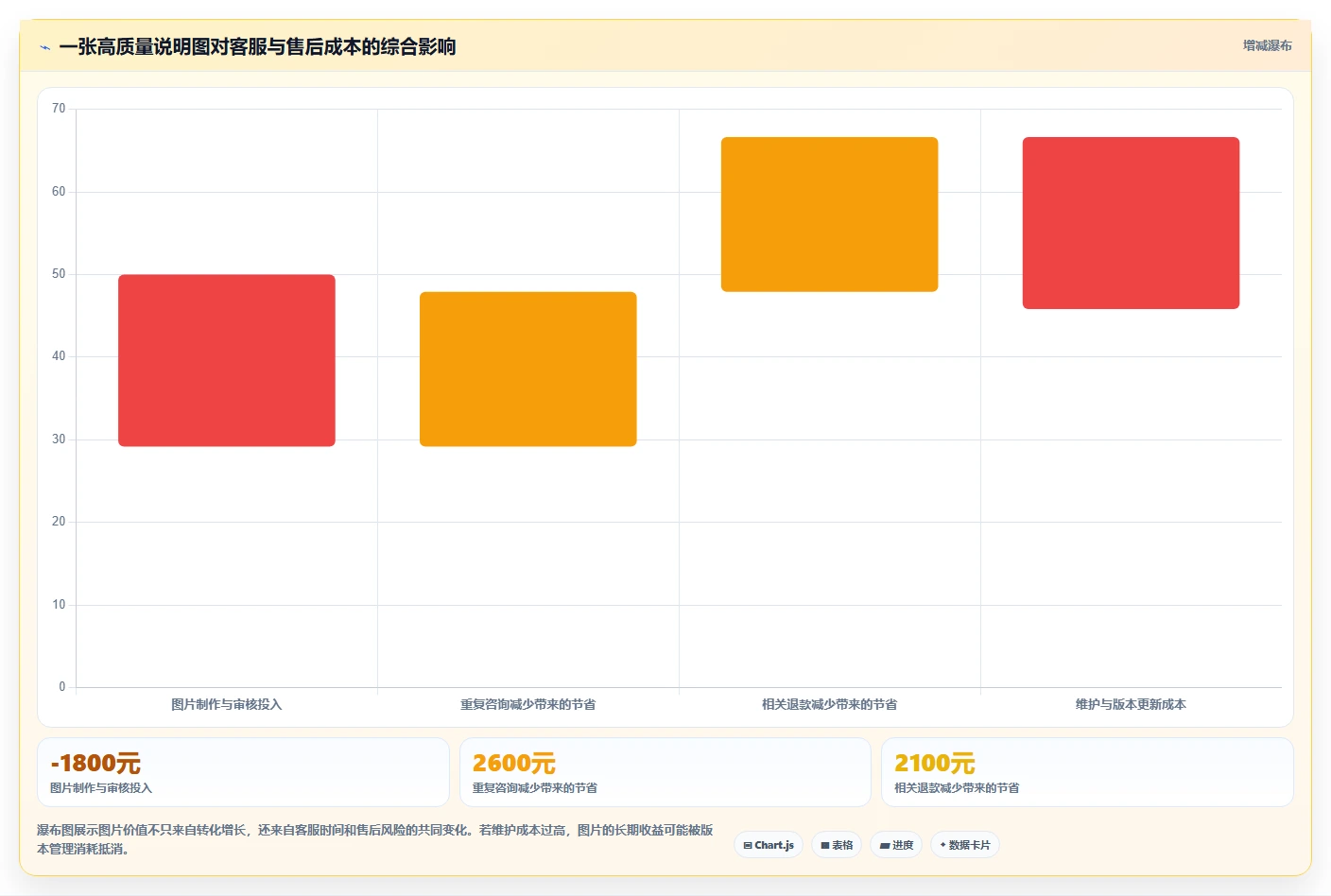Click the red bar for 维护与版本更新成本

1132,223
